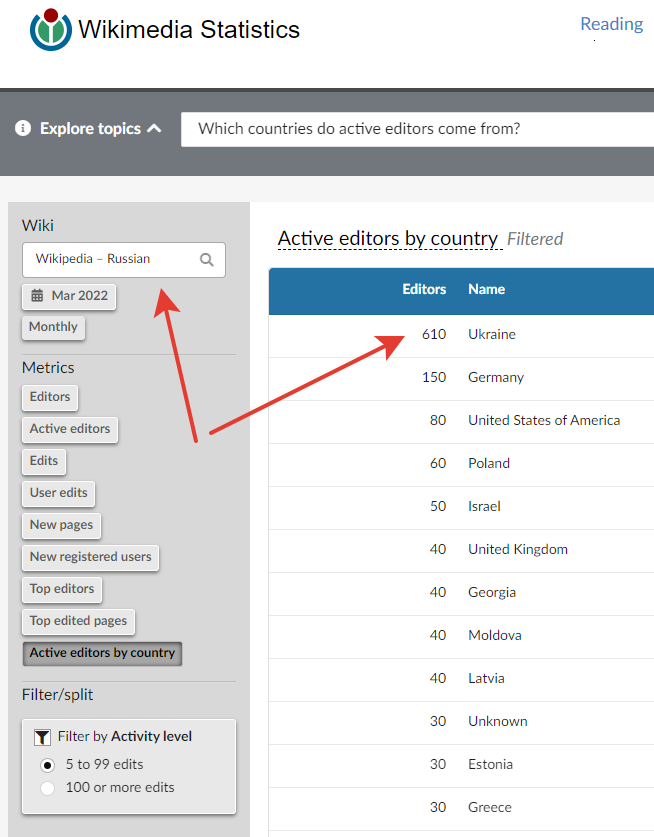
Task: Open the Monthly granularity selector
Action: click(x=53, y=327)
